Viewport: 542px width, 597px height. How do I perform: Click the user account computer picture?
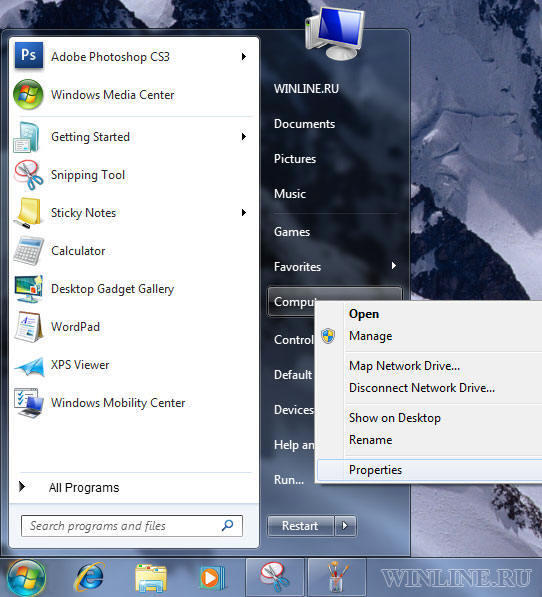(x=334, y=34)
